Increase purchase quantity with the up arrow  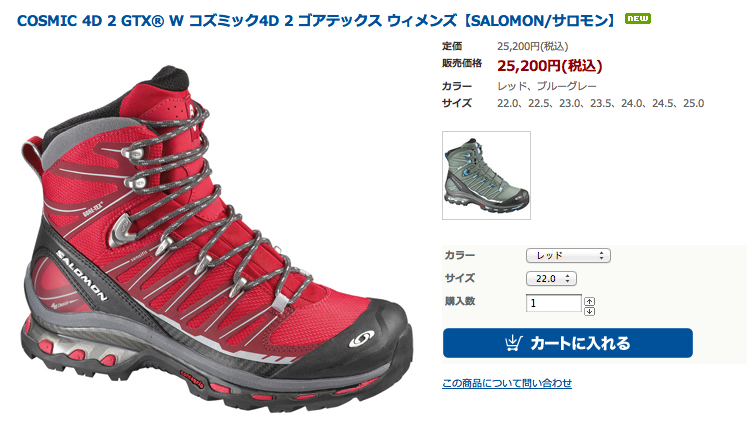[x=589, y=301]
